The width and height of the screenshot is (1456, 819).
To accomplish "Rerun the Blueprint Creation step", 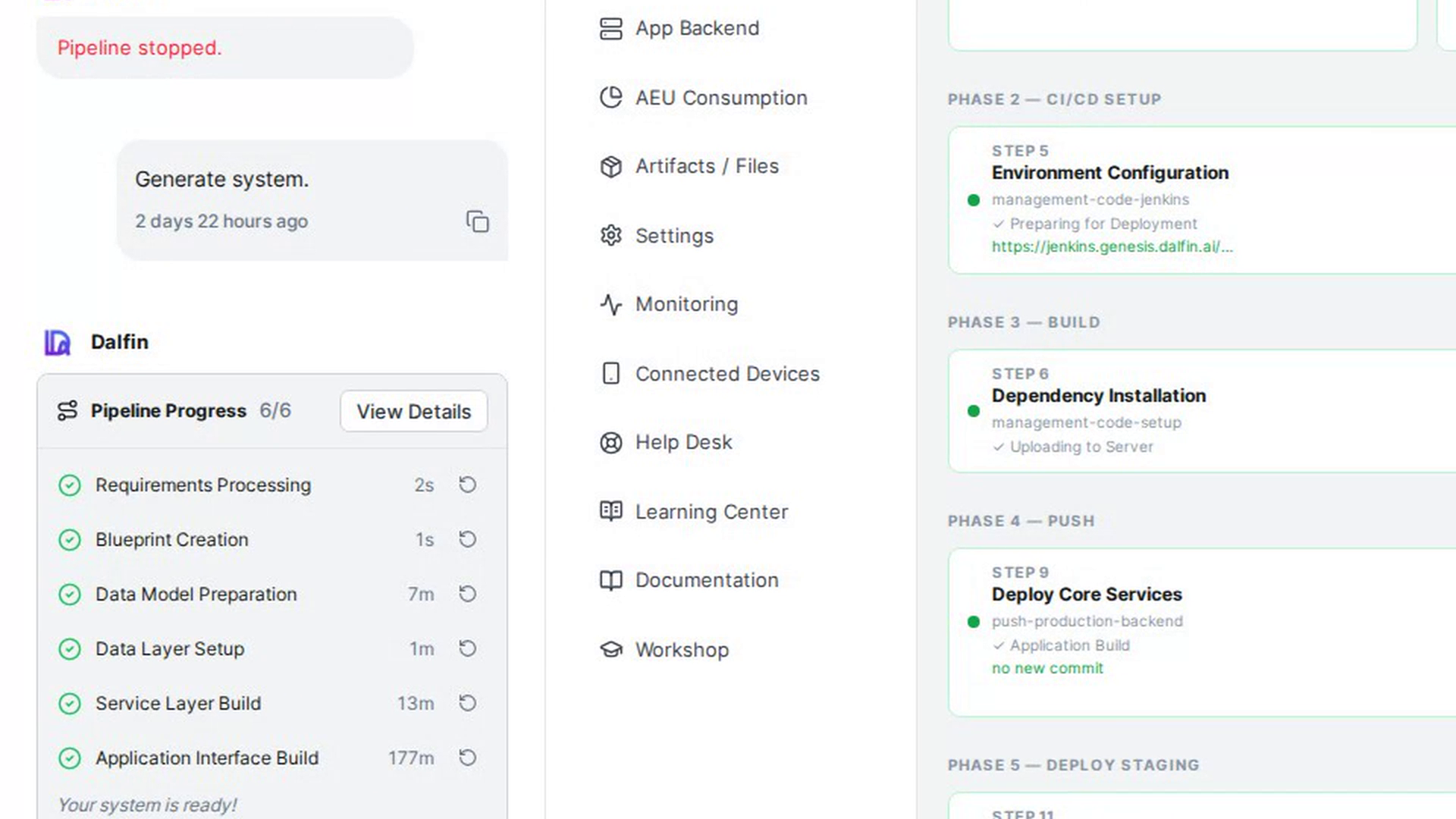I will click(x=468, y=539).
